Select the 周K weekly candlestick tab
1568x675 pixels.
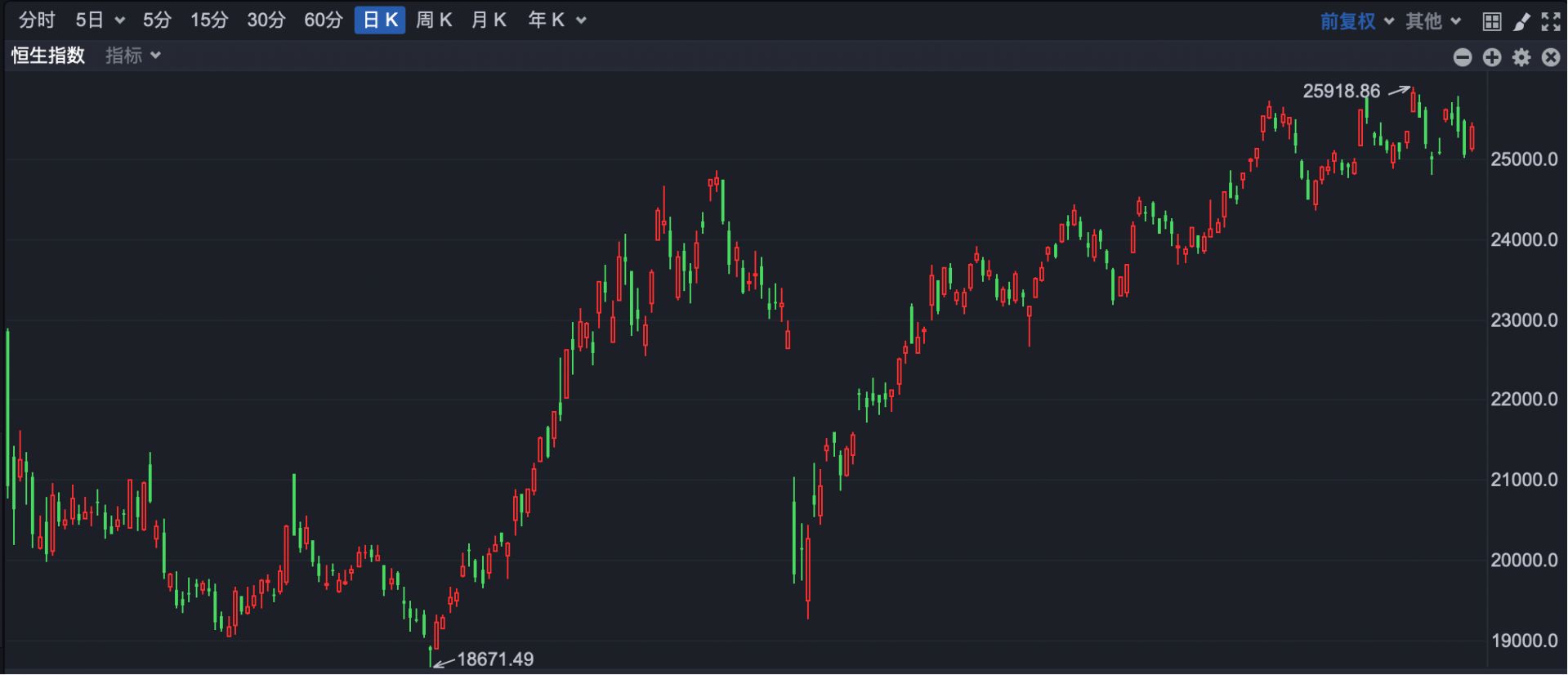click(434, 20)
